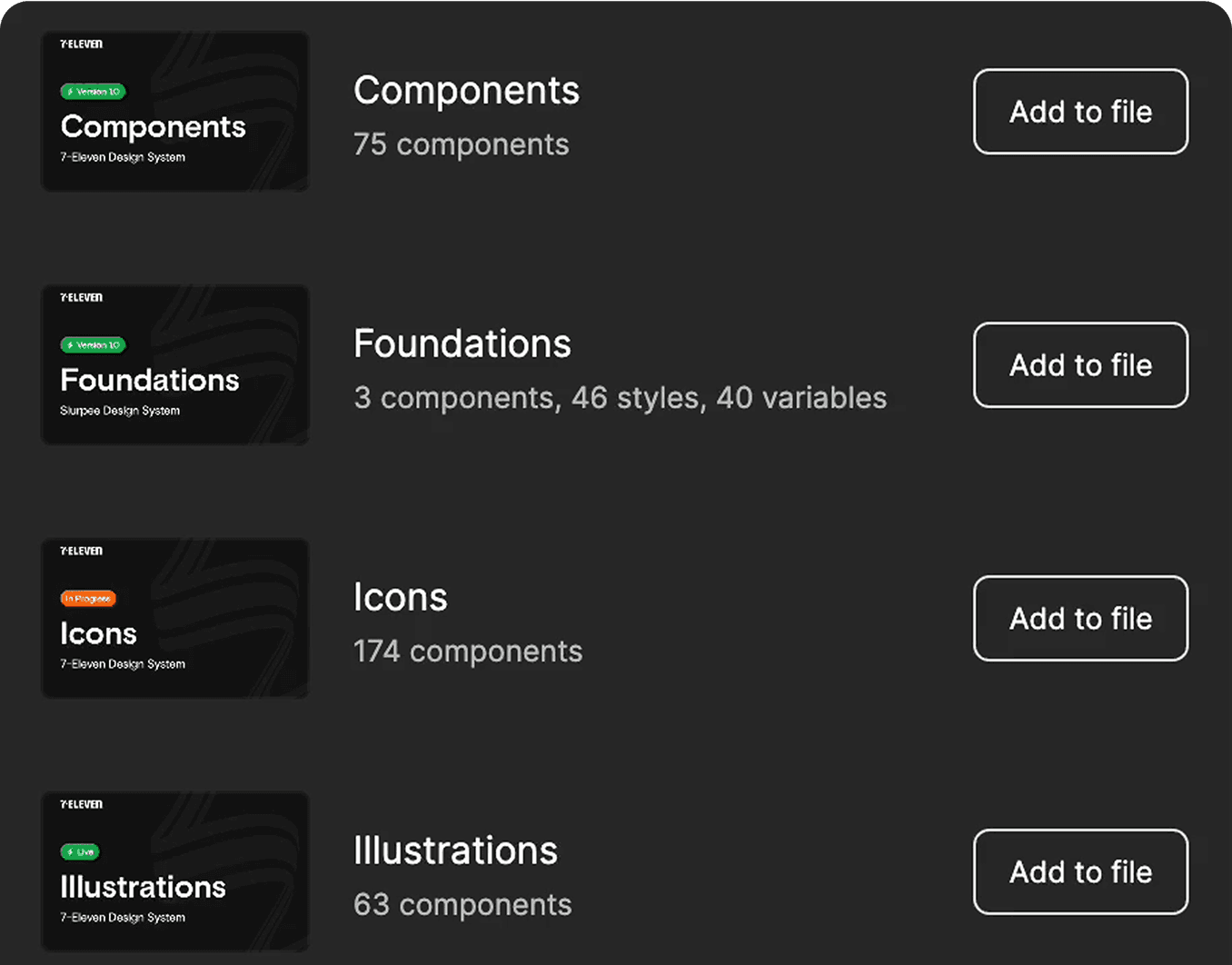Viewport: 1232px width, 965px height.
Task: Add the Illustrations library to file
Action: click(1080, 872)
